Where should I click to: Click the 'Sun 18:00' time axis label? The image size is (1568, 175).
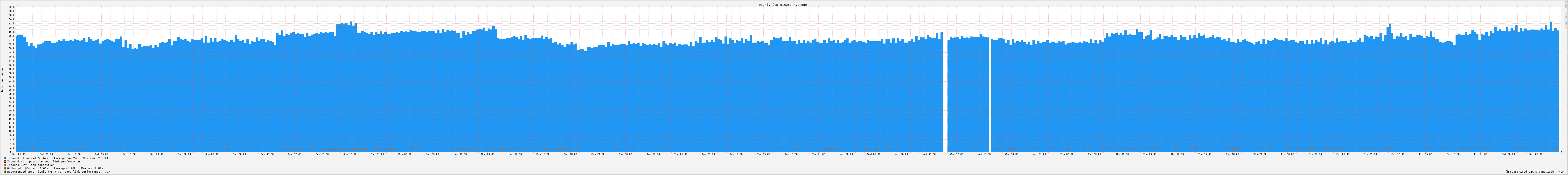[x=350, y=154]
